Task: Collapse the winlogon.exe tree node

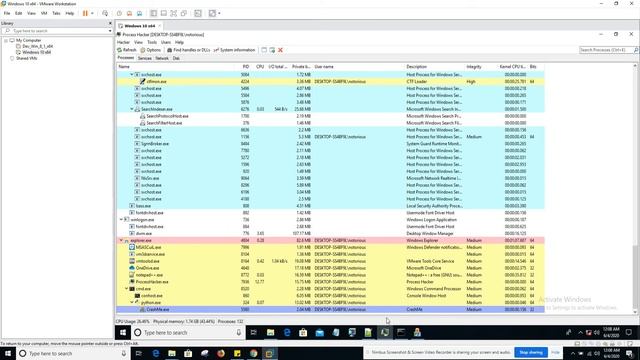Action: [x=121, y=220]
